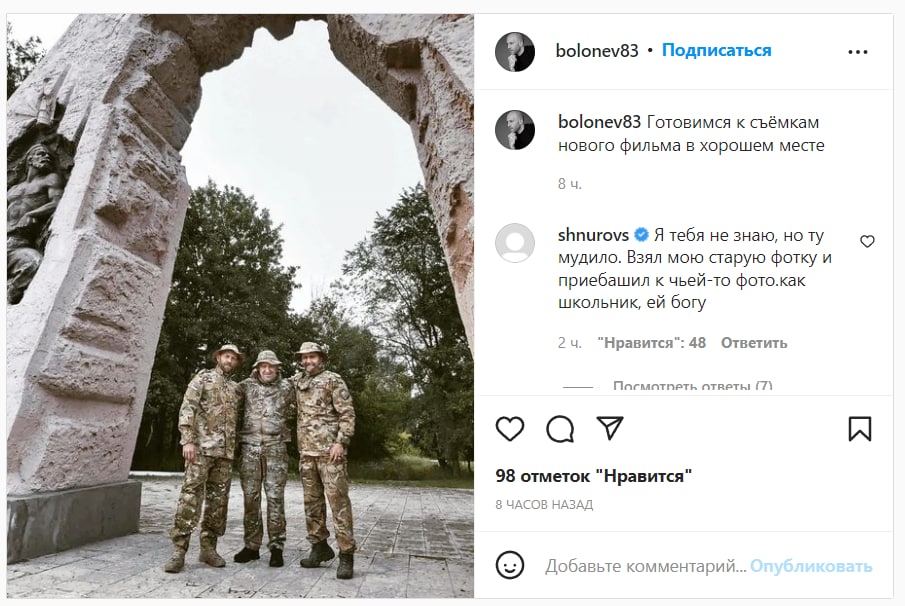Open the emoji smiley picker

coord(510,565)
